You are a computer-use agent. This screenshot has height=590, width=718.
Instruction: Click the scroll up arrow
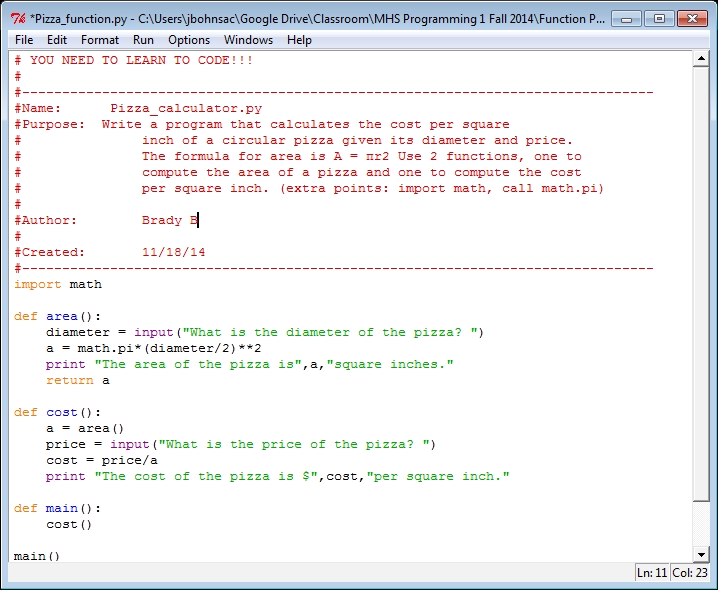(x=701, y=59)
